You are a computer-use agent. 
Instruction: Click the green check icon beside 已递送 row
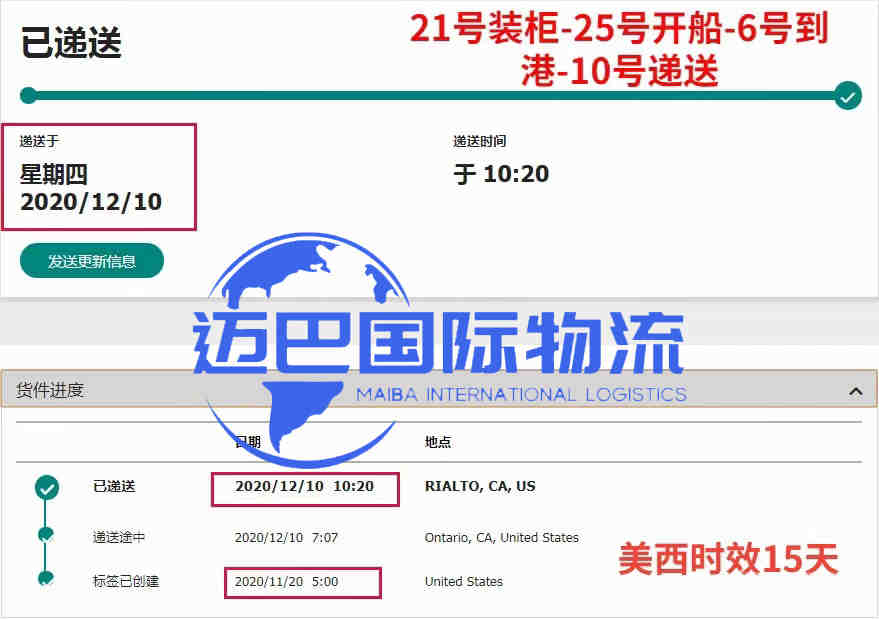[x=47, y=488]
